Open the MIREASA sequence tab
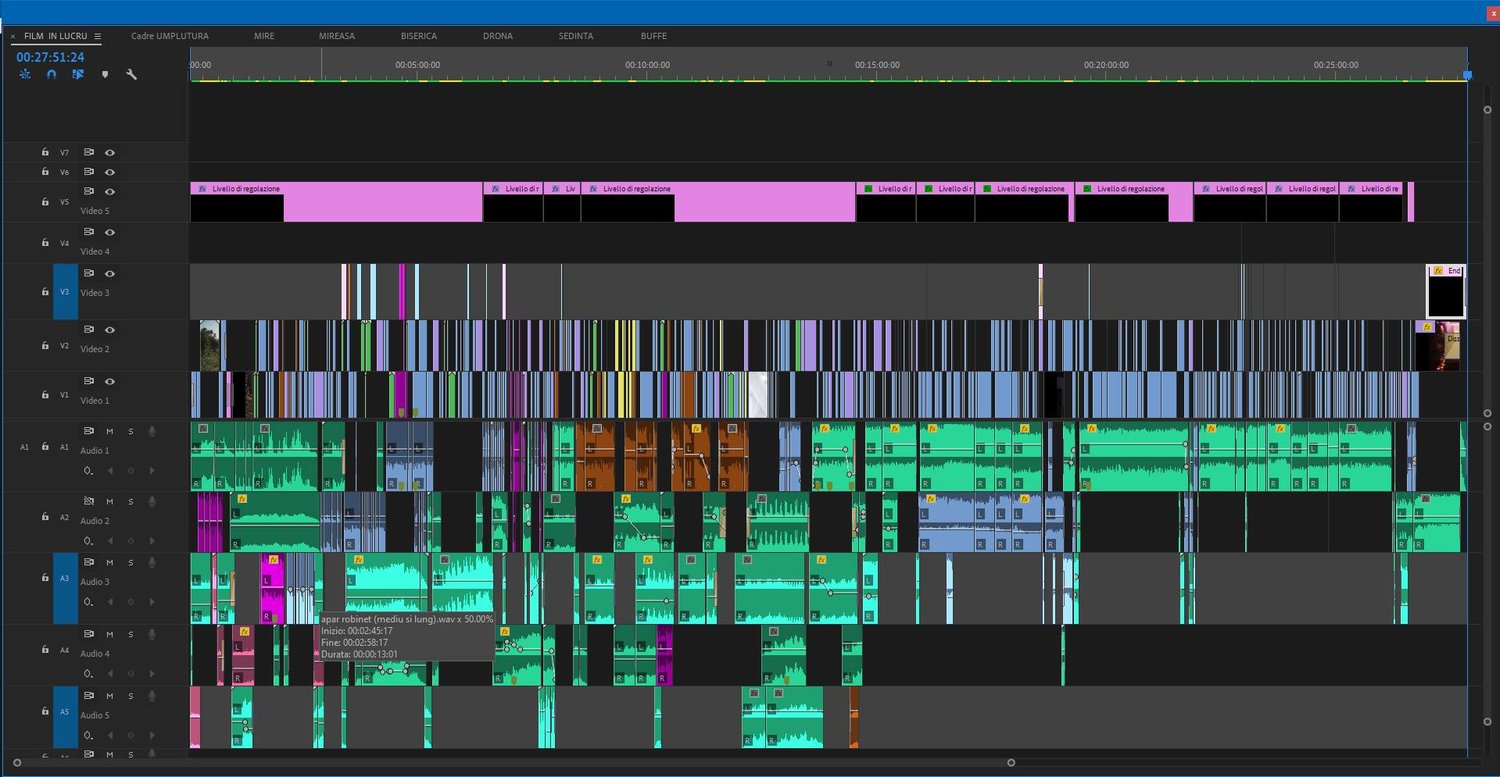Viewport: 1500px width, 777px height. 337,36
